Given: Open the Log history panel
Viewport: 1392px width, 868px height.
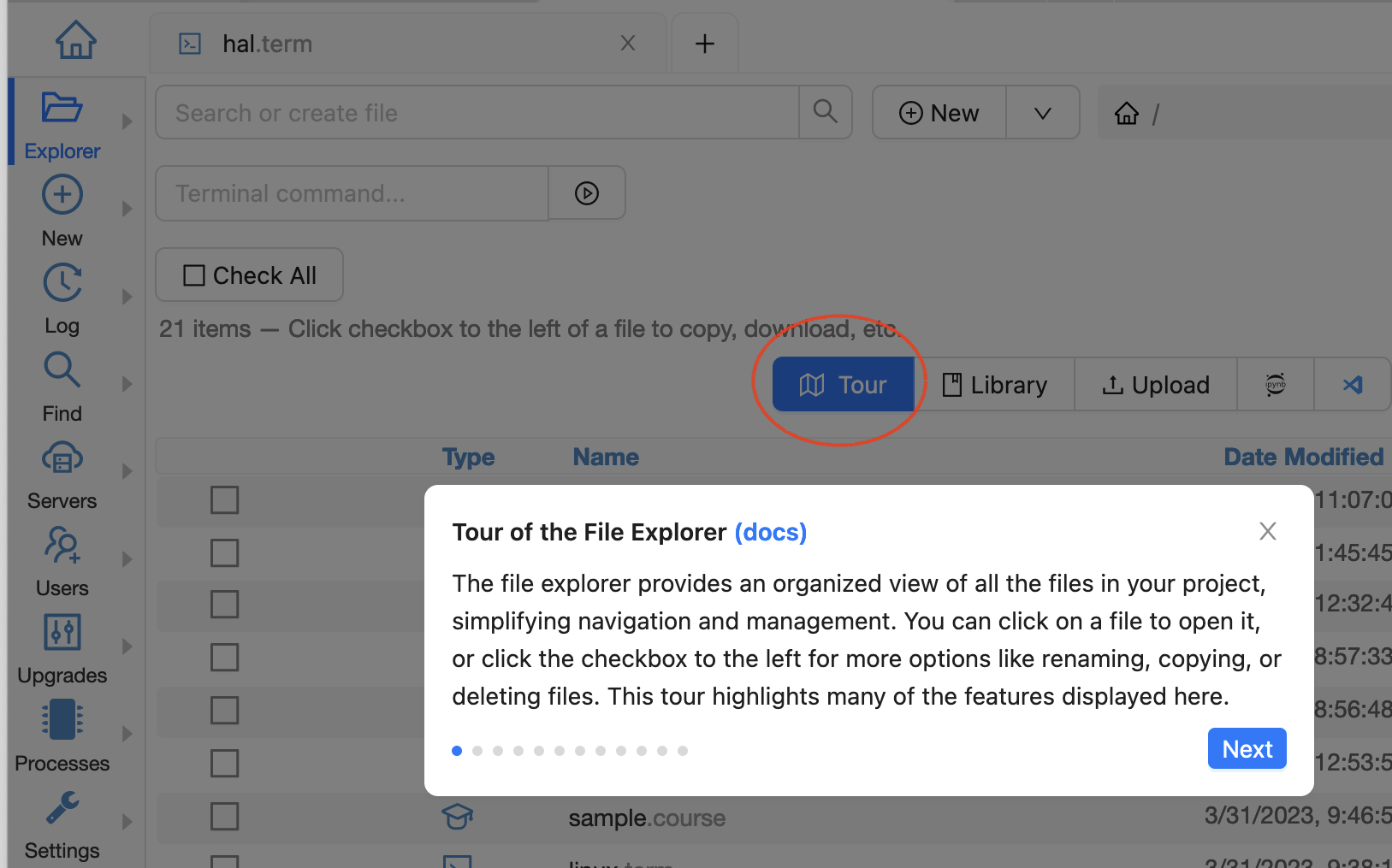Looking at the screenshot, I should click(62, 298).
